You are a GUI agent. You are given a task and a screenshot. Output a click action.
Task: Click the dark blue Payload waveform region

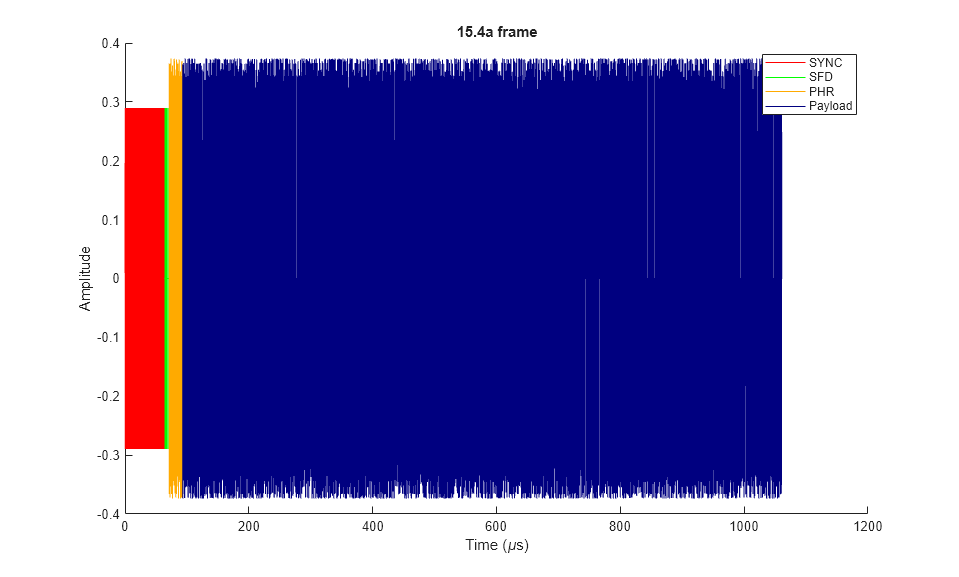tap(482, 278)
